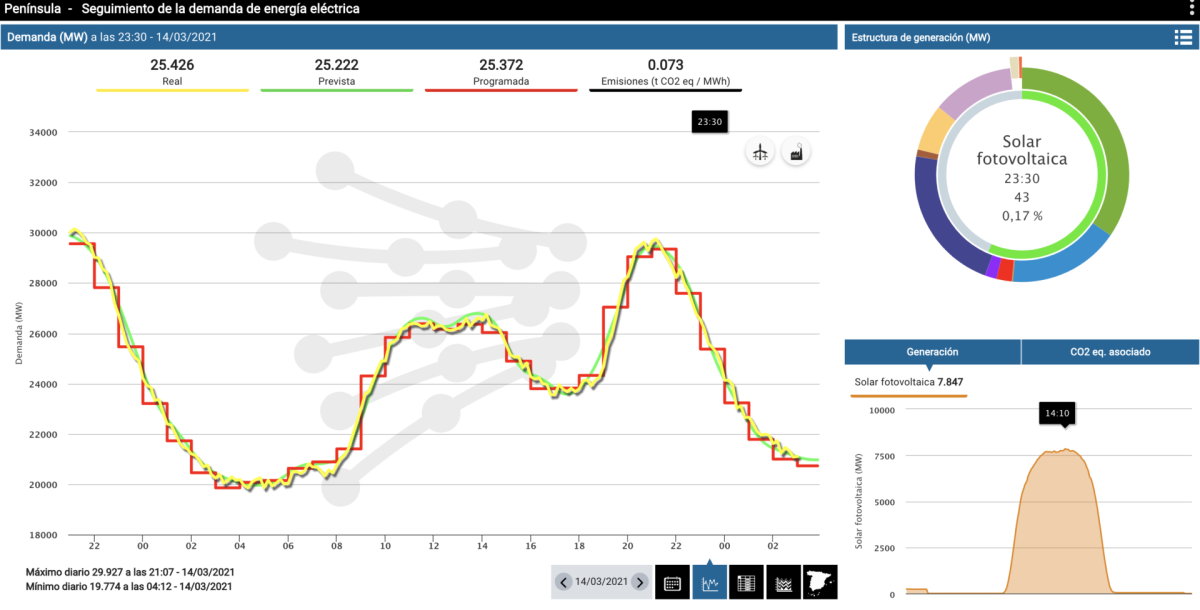This screenshot has height=610, width=1200.
Task: Open the calendar date picker icon
Action: pos(672,582)
